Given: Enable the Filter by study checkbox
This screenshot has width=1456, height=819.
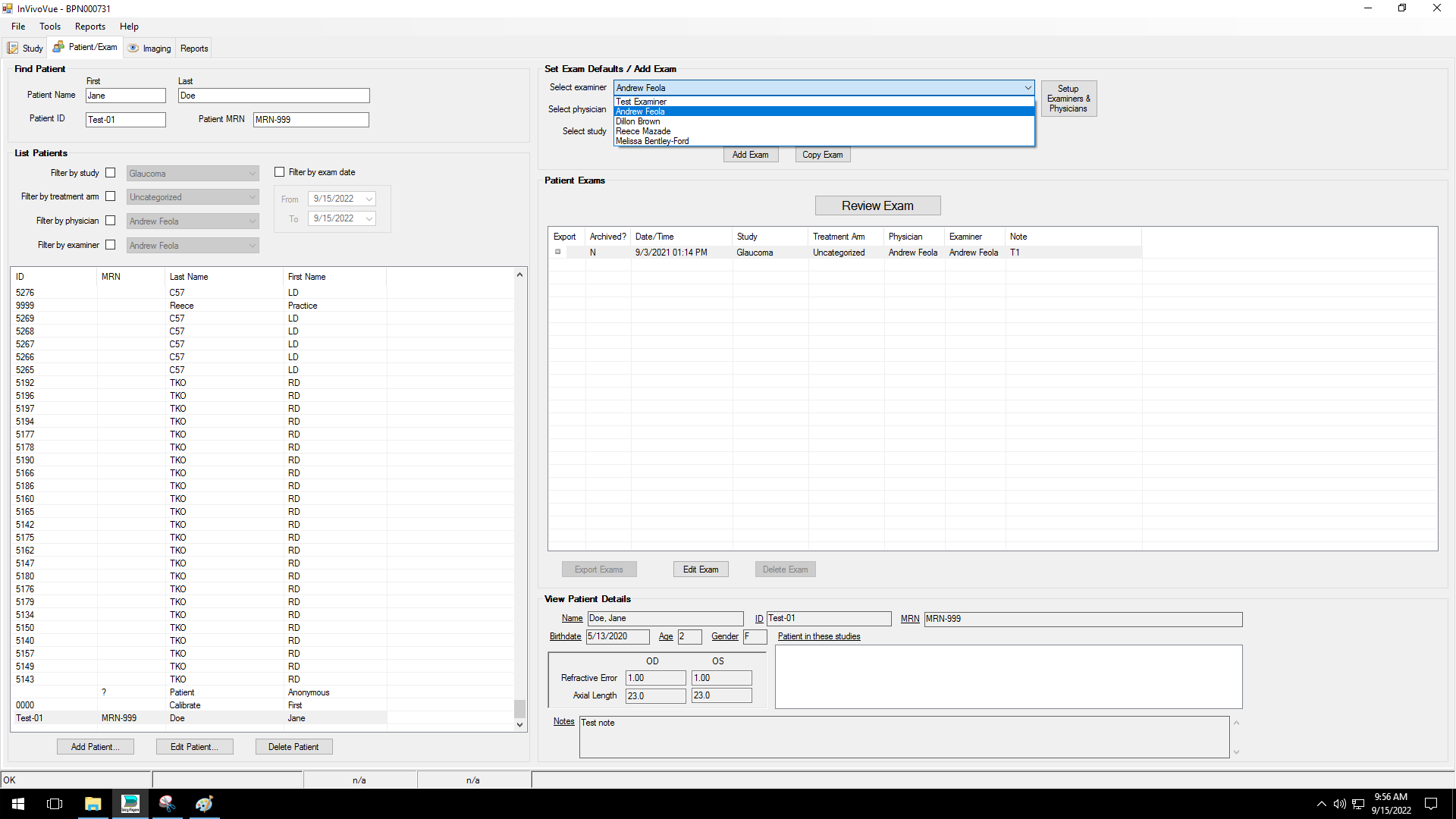Looking at the screenshot, I should tap(111, 173).
